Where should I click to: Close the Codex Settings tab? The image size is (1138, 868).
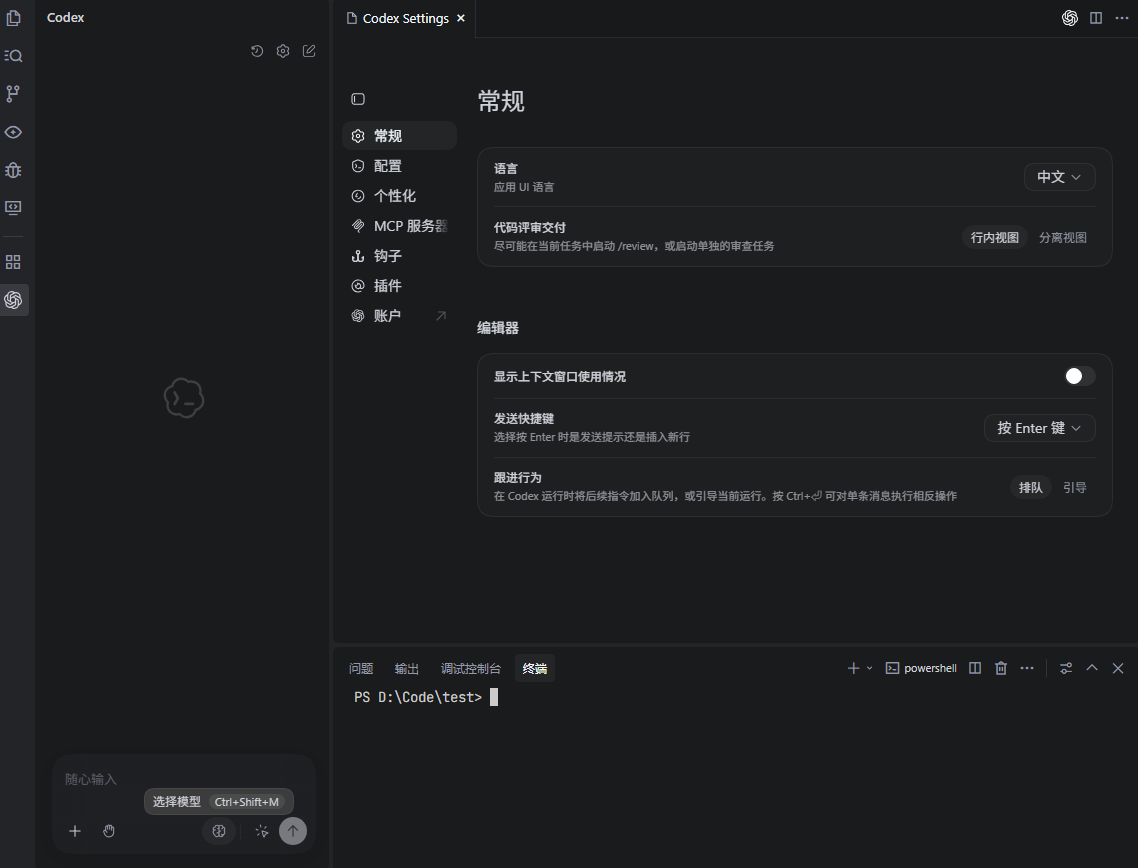pos(461,18)
